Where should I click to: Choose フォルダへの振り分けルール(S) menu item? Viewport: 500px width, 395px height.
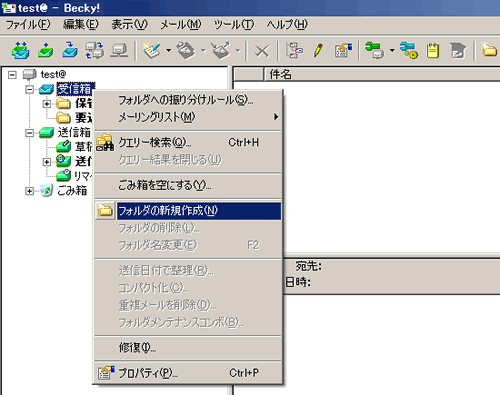tap(188, 100)
